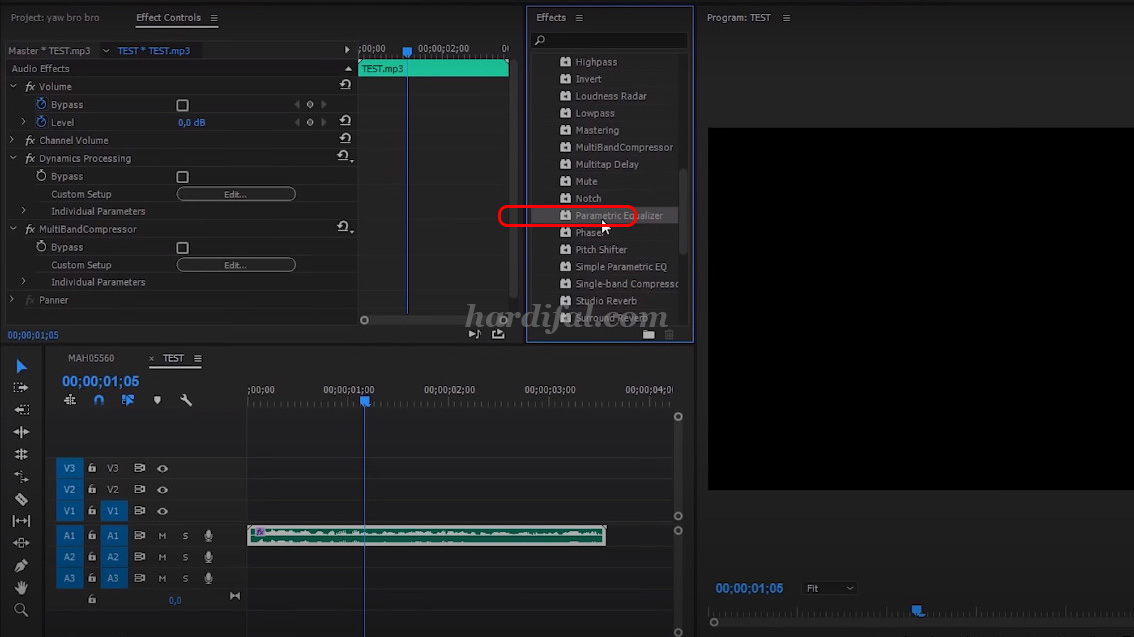
Task: Open the Effect Controls tab
Action: point(169,17)
